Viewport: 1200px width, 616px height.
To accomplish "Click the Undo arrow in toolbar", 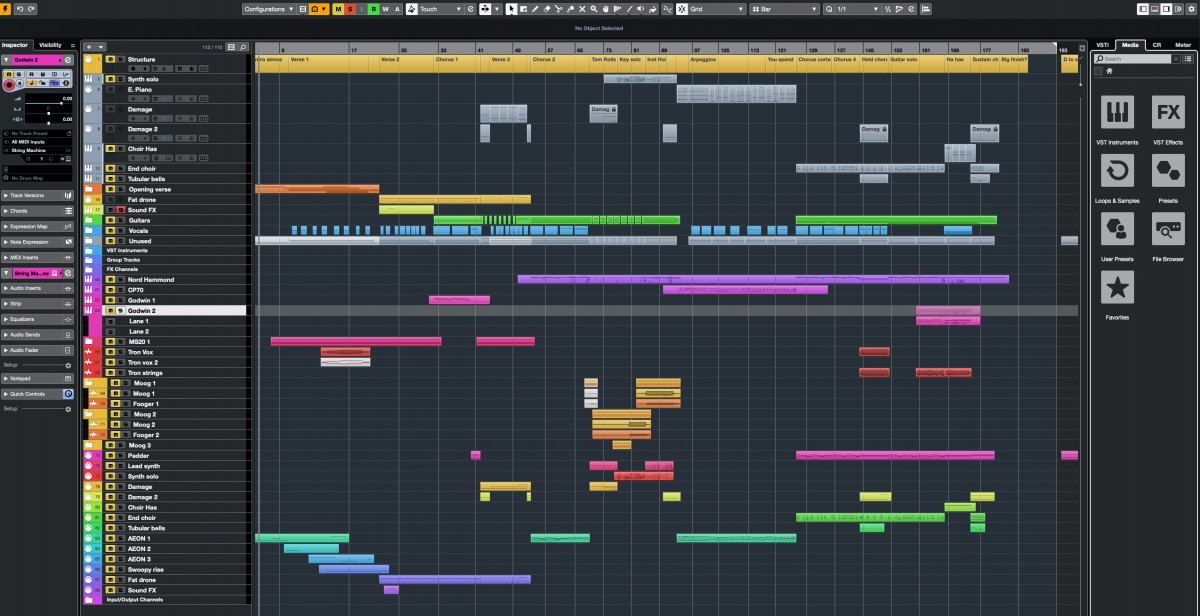I will (20, 9).
